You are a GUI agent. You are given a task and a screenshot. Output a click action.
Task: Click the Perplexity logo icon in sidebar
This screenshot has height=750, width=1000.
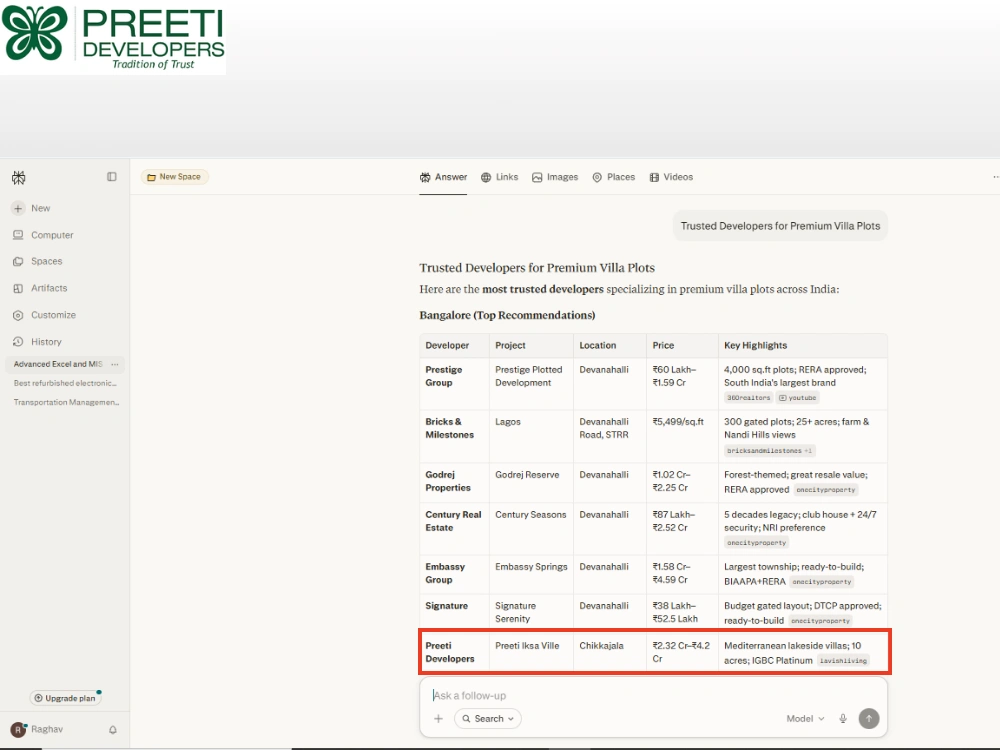click(x=18, y=177)
